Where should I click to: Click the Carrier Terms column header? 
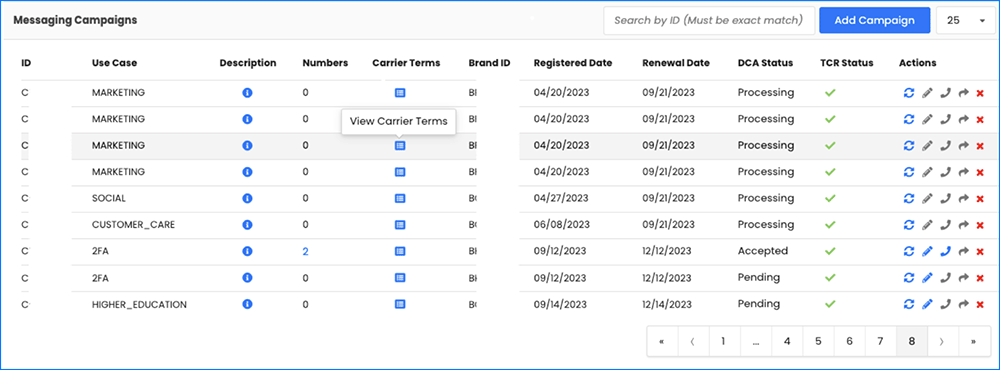(x=406, y=63)
